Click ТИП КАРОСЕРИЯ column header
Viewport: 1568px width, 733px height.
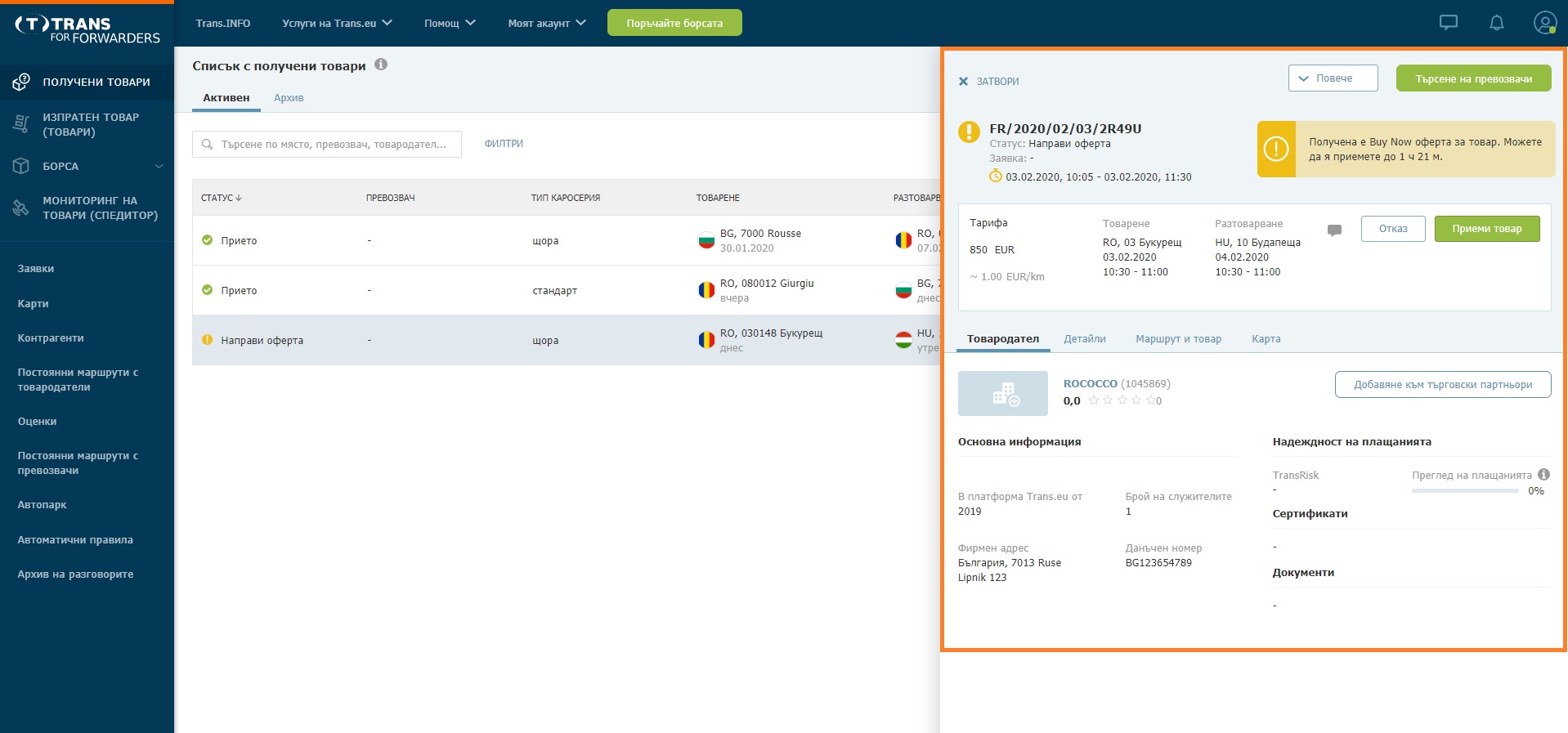565,198
